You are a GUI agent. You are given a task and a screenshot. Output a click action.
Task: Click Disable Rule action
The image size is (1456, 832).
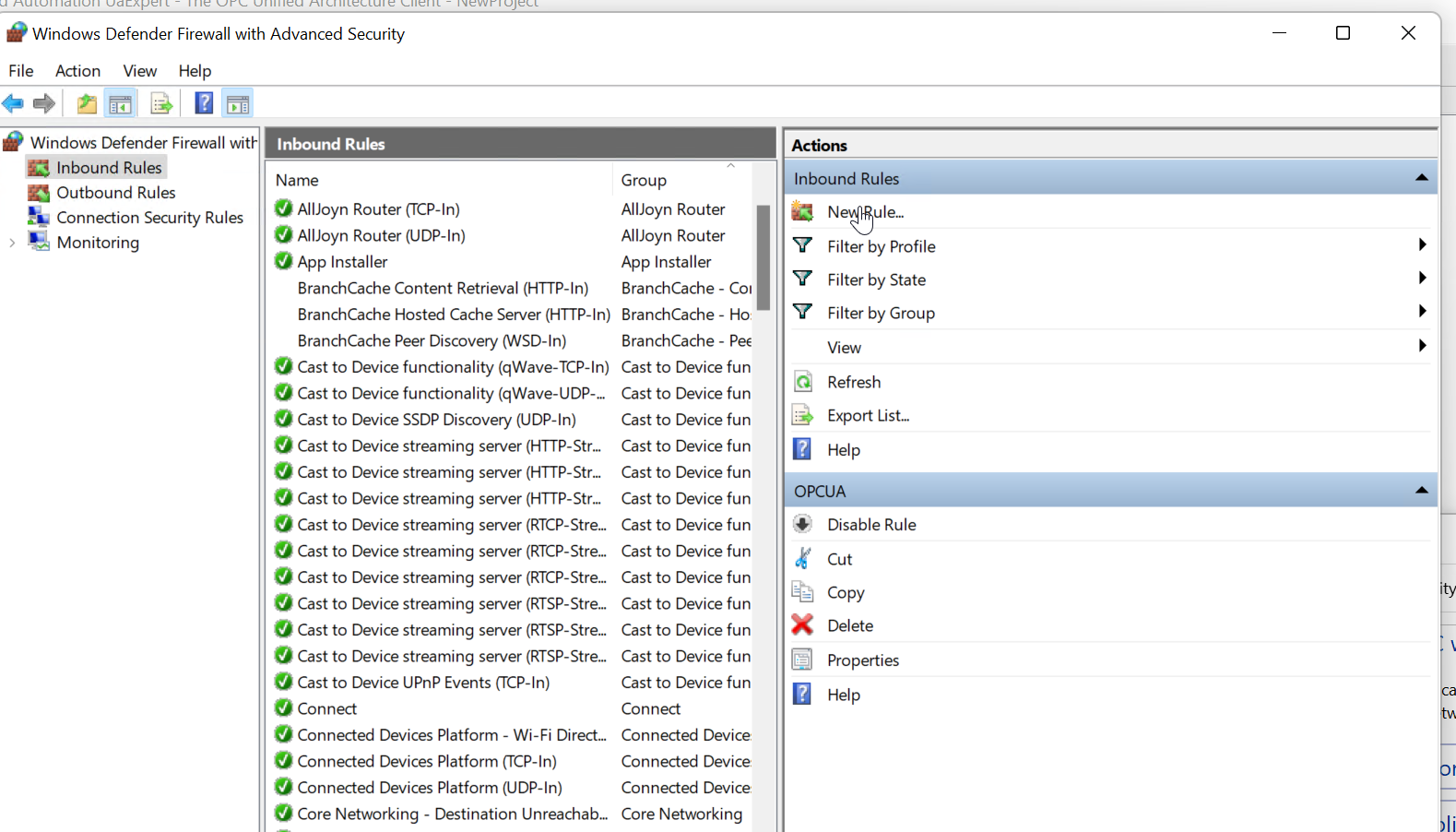coord(871,524)
